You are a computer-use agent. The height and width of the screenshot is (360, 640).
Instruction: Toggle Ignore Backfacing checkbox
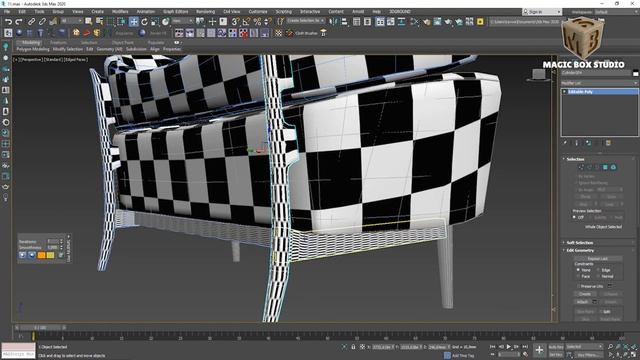pos(576,183)
